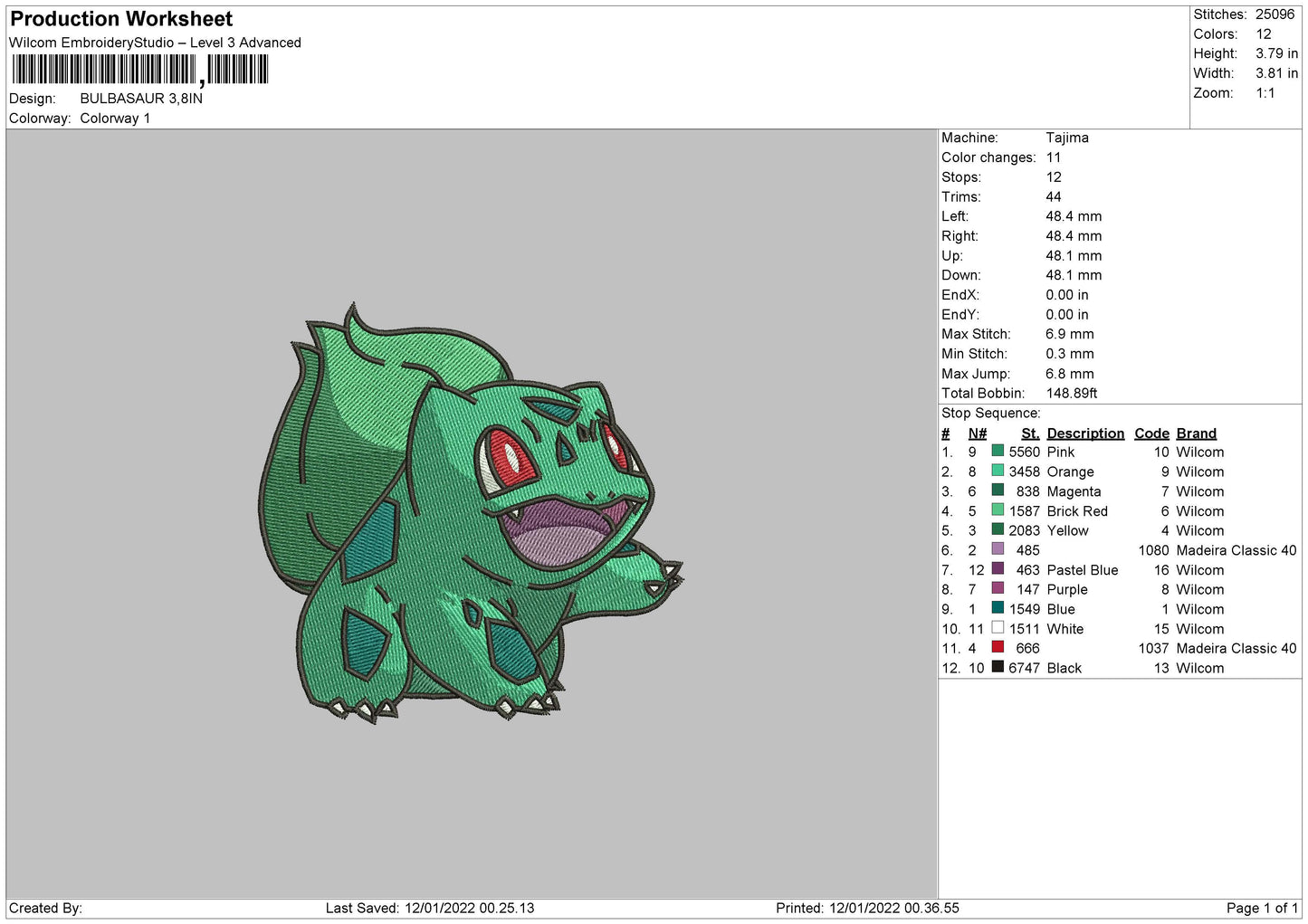Click the Colors value in the top summary
This screenshot has height=924, width=1308.
click(x=1264, y=34)
